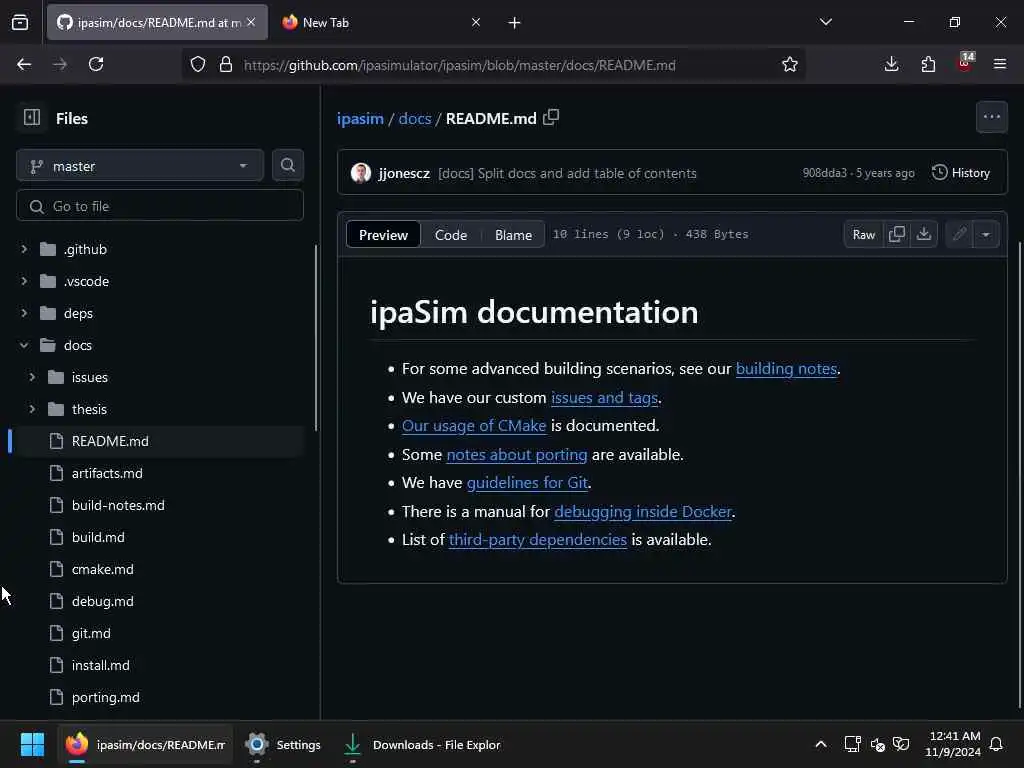The height and width of the screenshot is (768, 1024).
Task: Open Windows Start menu
Action: point(32,744)
